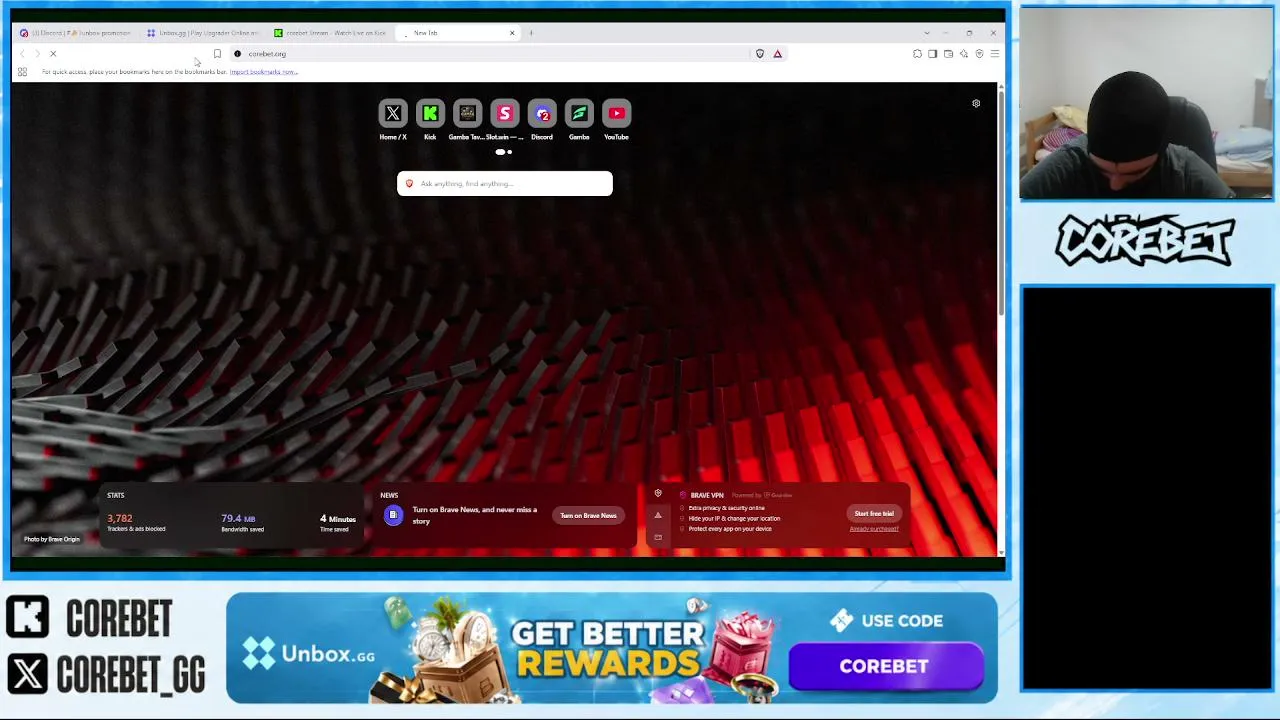Toggle the browser sidebar panel icon
The width and height of the screenshot is (1280, 720).
[933, 54]
